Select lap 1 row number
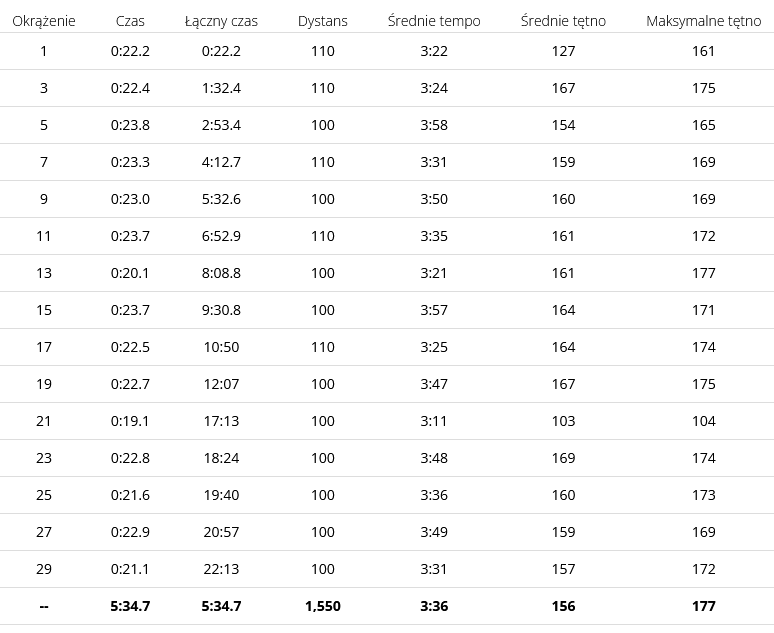 point(43,51)
